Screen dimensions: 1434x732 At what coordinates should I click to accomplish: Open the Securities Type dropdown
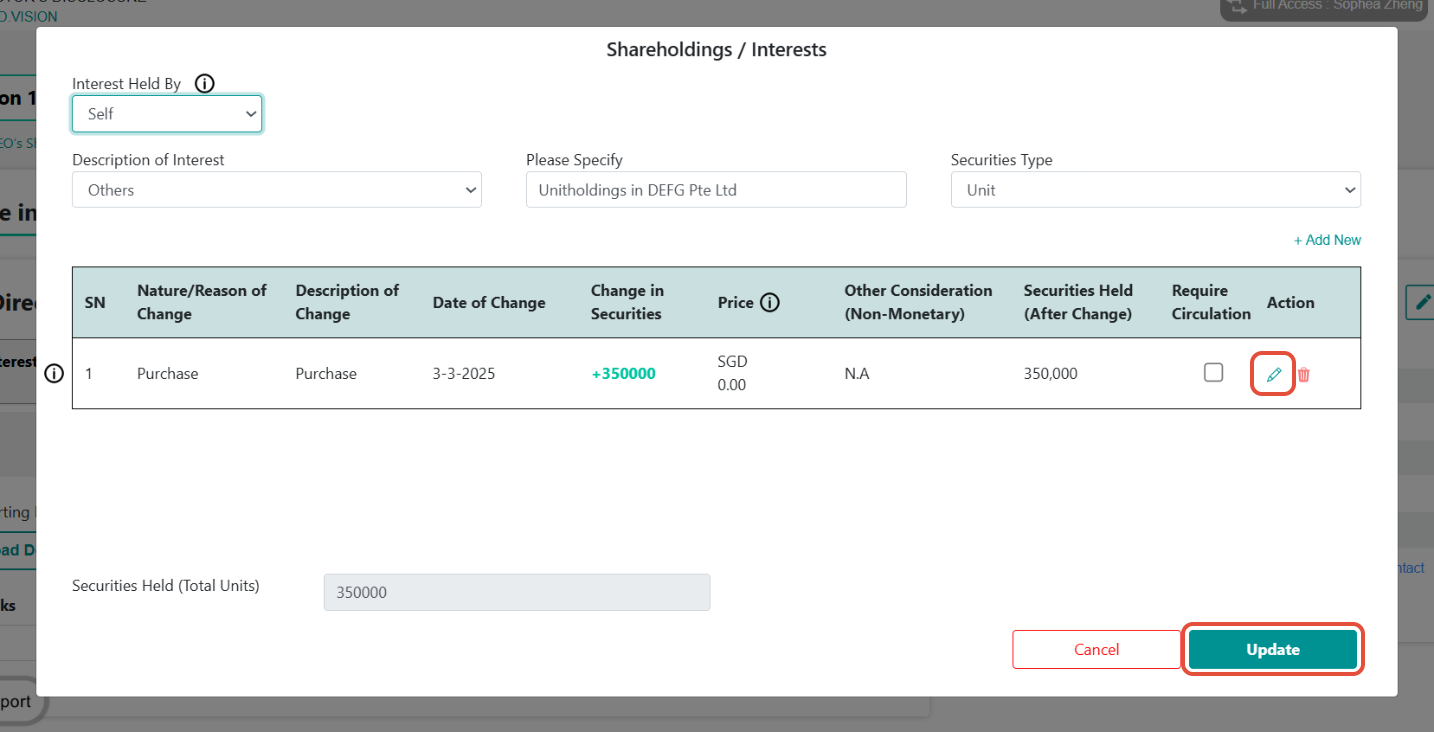tap(1156, 190)
